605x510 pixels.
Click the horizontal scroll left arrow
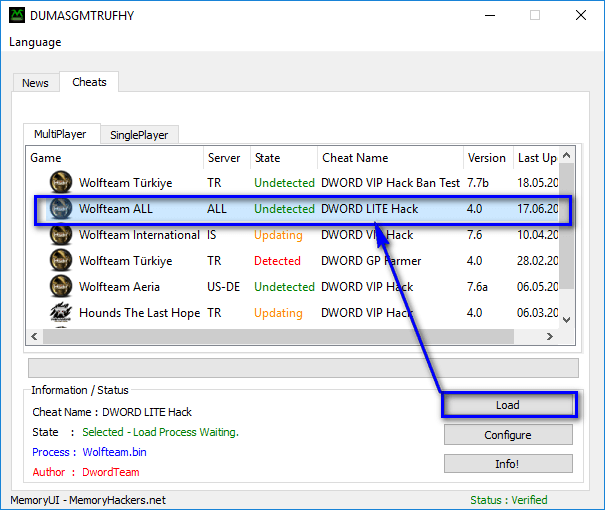click(34, 336)
